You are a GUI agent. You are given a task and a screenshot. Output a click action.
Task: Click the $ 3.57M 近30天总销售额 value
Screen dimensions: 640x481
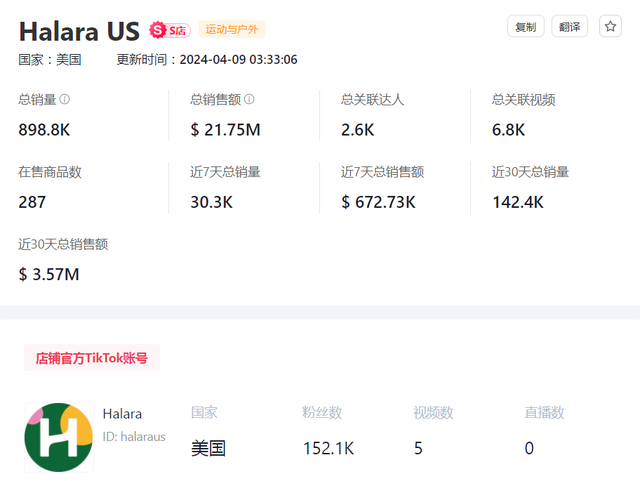[49, 274]
